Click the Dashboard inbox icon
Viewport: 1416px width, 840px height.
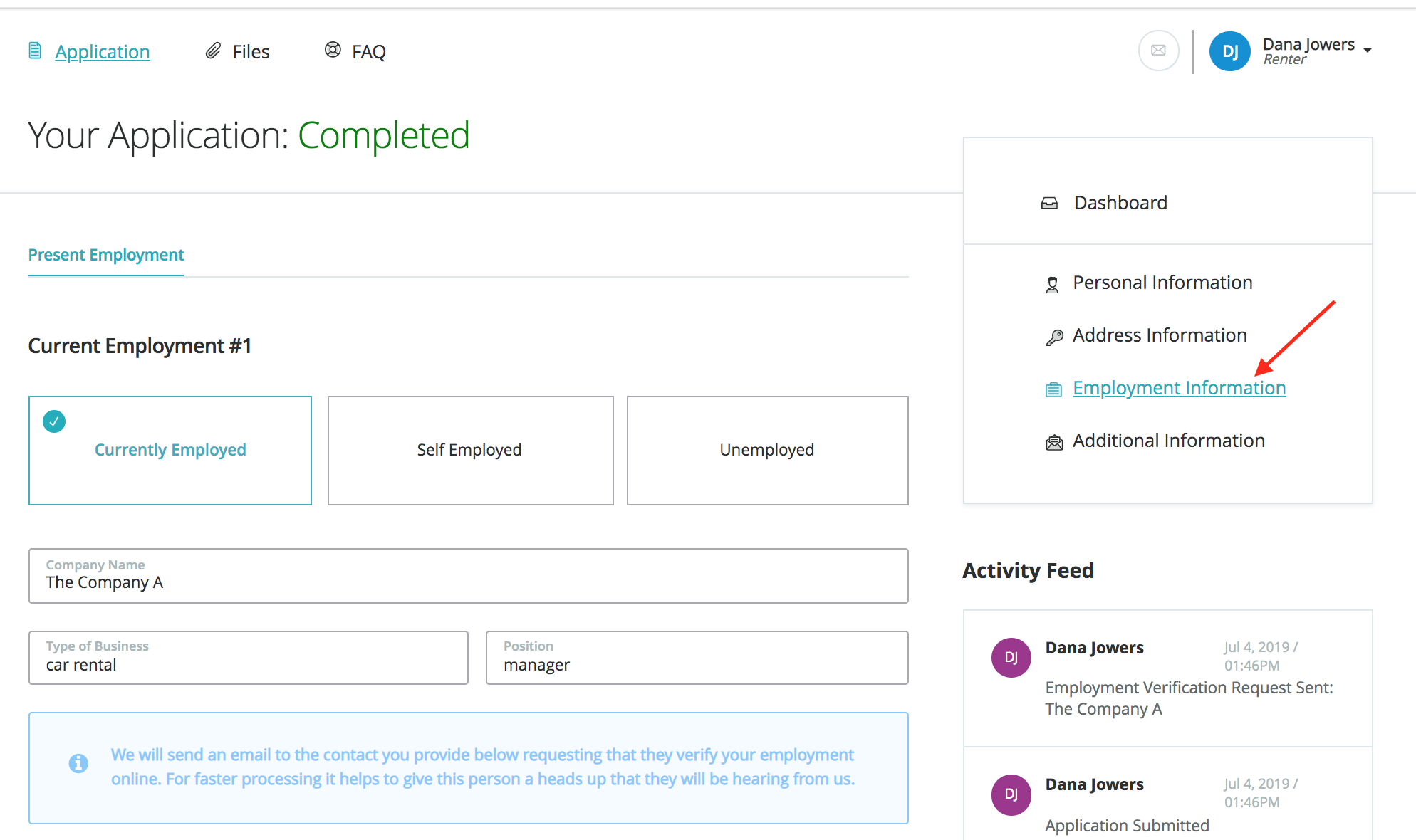click(x=1049, y=204)
